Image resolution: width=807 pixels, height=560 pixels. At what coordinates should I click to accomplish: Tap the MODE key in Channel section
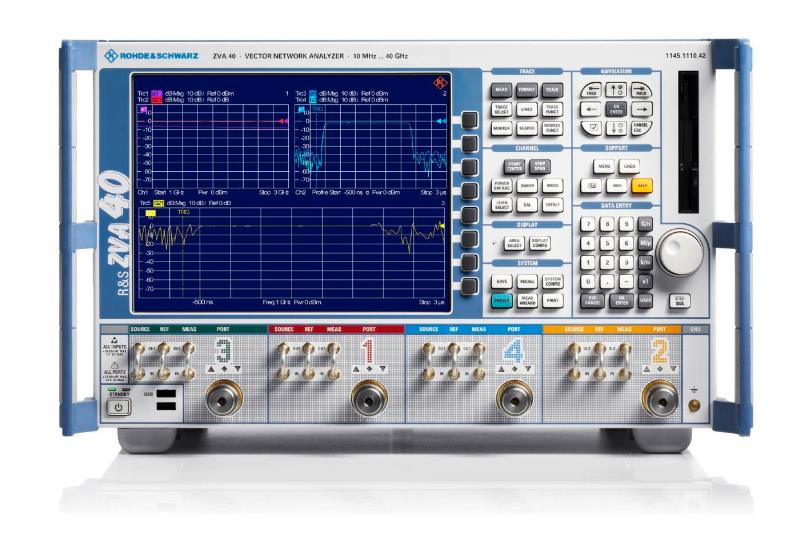tap(552, 186)
